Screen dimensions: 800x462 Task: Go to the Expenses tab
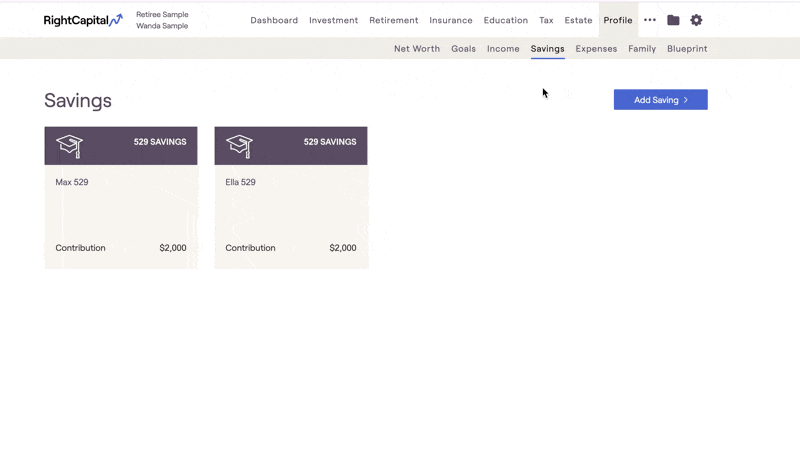596,48
